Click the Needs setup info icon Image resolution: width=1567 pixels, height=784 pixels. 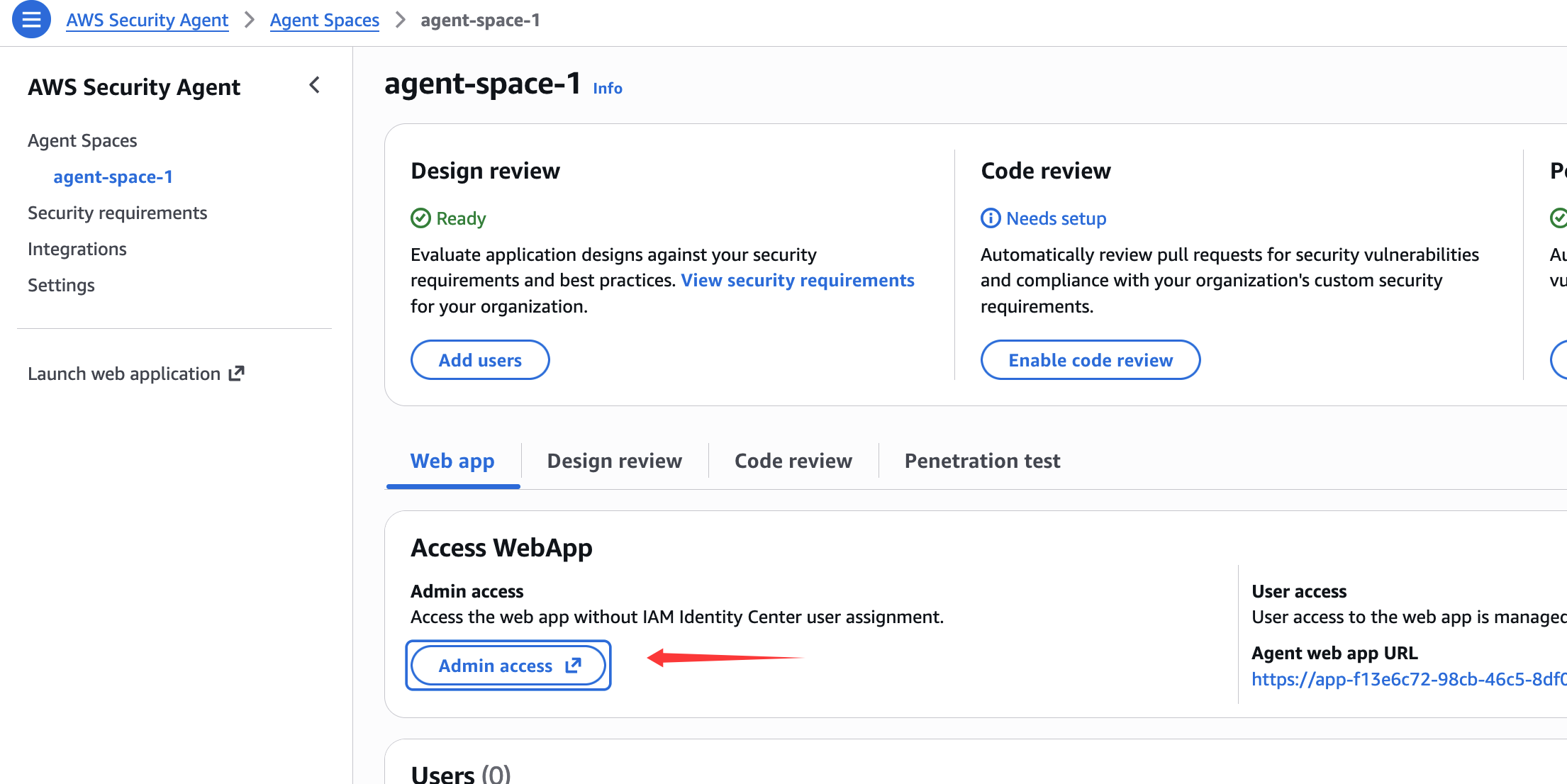(990, 218)
